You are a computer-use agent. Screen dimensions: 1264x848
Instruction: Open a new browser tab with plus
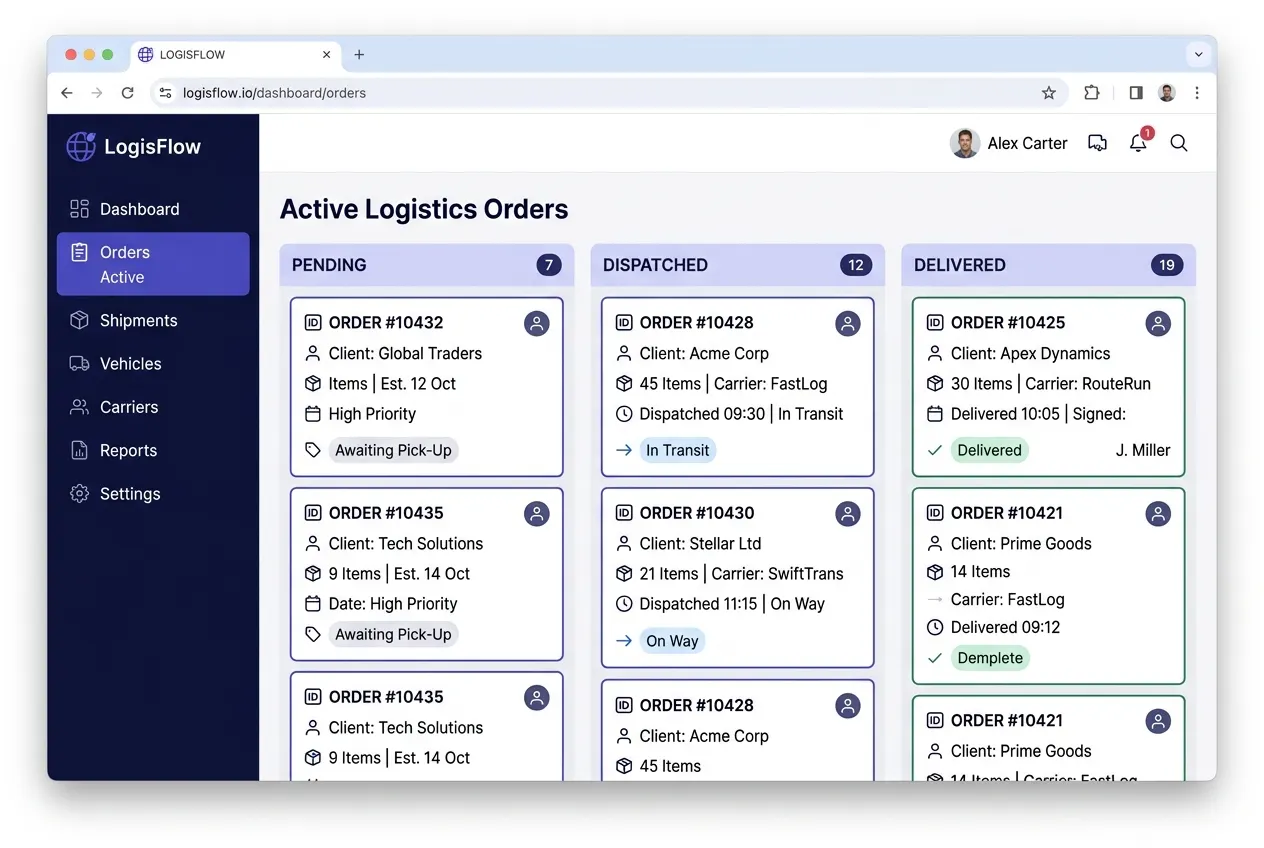point(359,55)
